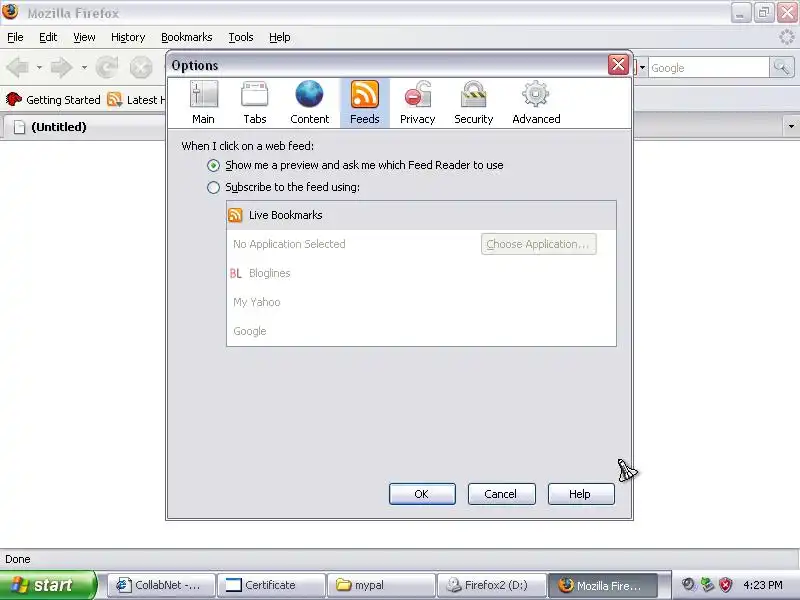800x600 pixels.
Task: Select Live Bookmarks in reader list
Action: [x=421, y=215]
